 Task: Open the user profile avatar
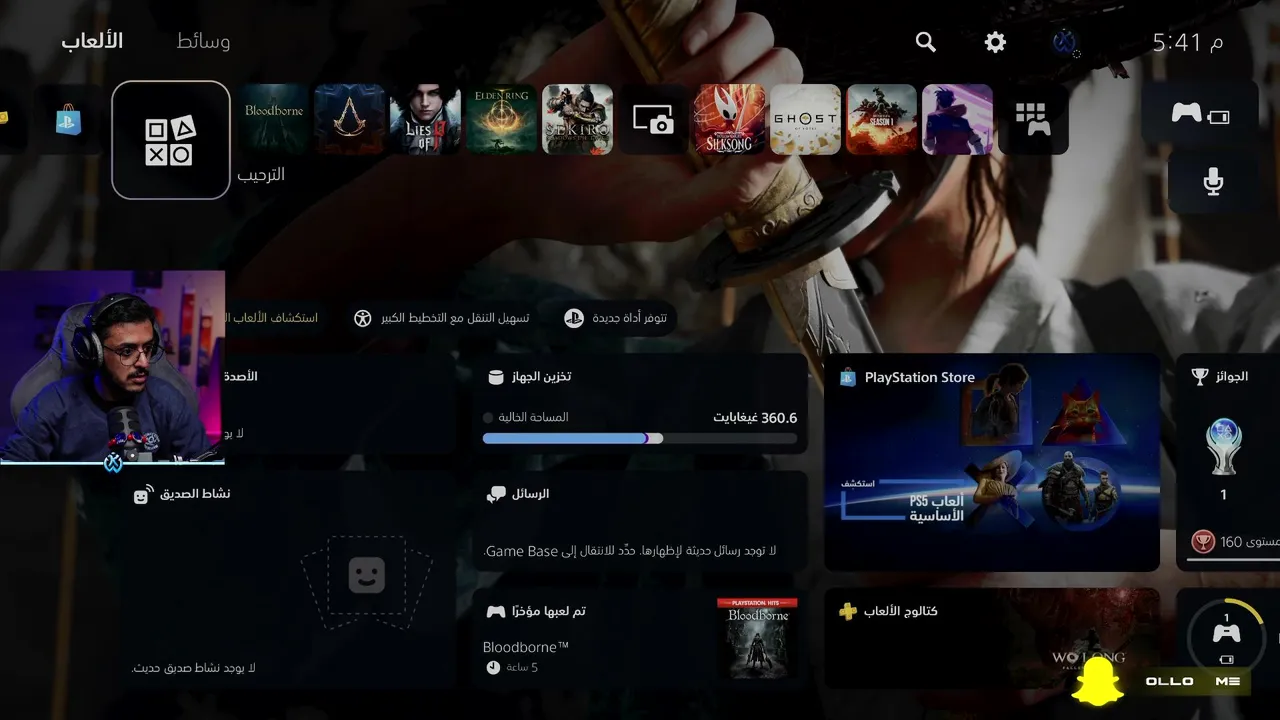(x=1064, y=42)
